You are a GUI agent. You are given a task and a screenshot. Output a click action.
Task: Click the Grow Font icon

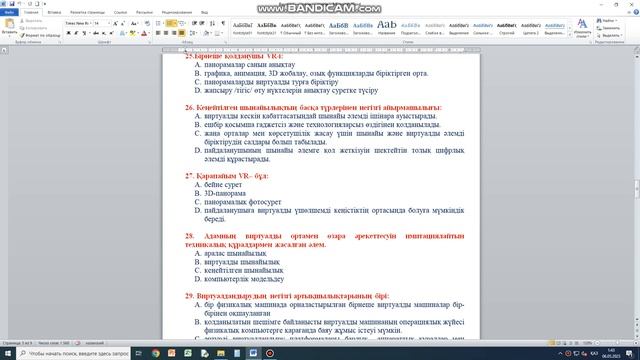pyautogui.click(x=116, y=23)
